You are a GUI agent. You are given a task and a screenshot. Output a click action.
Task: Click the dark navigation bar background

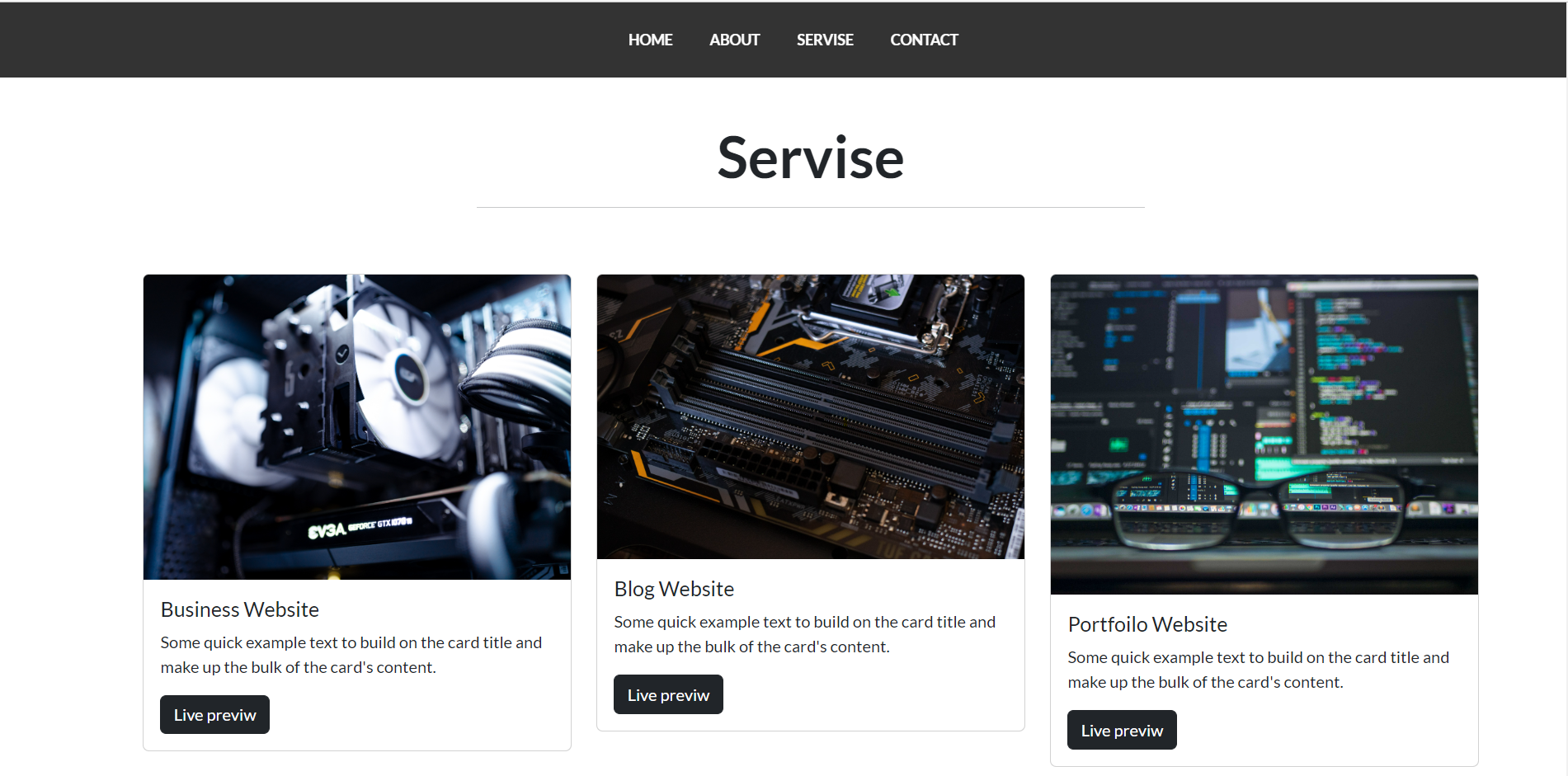pyautogui.click(x=330, y=39)
